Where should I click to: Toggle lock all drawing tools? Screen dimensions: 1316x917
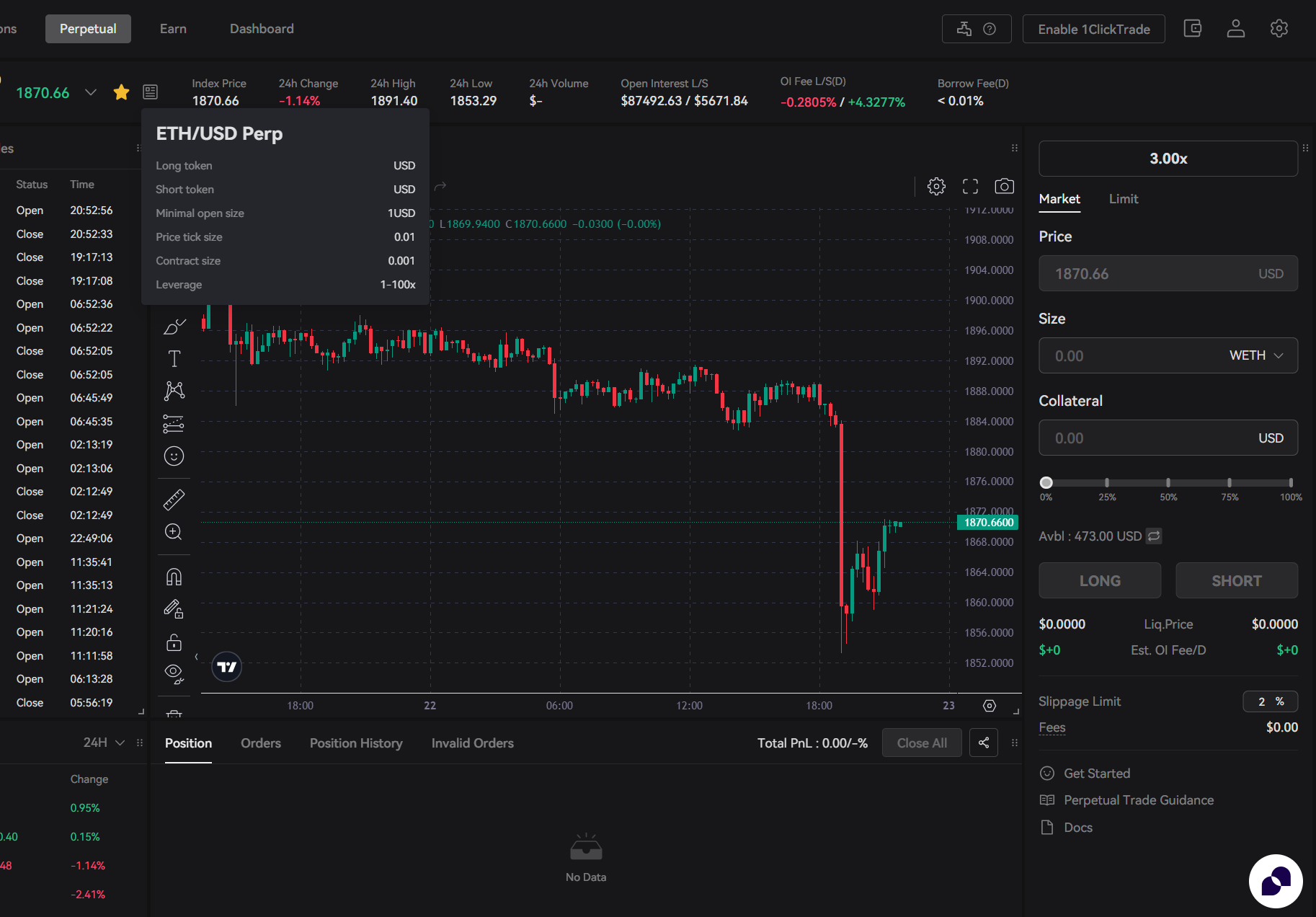tap(174, 642)
